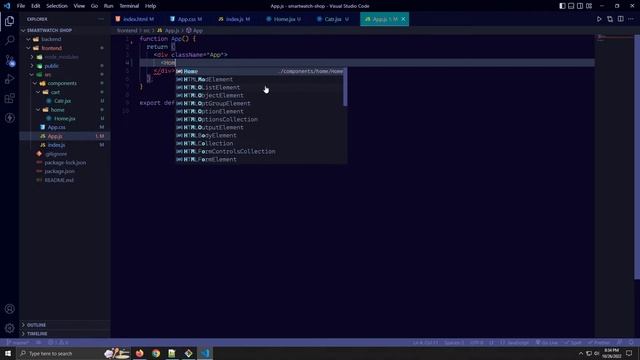This screenshot has width=640, height=360.
Task: Toggle the bottom panel layout icon
Action: click(571, 6)
